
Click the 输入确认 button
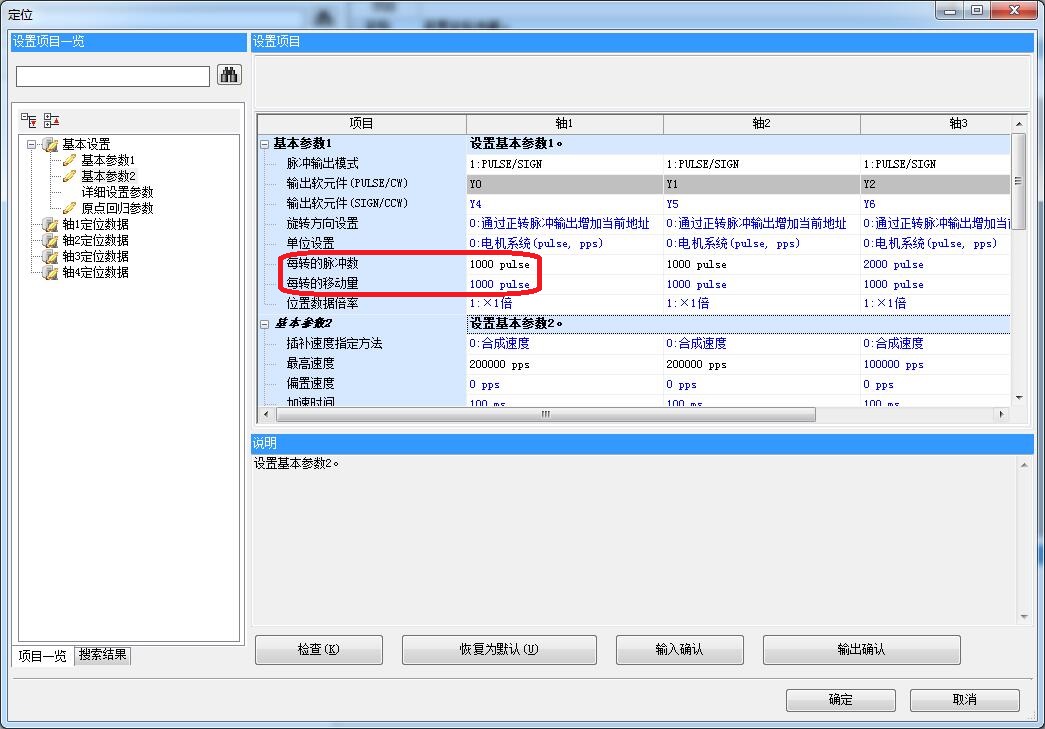point(679,650)
